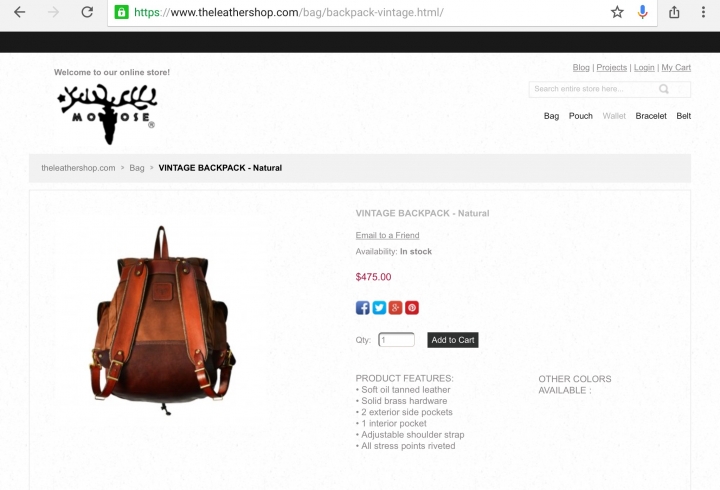Viewport: 720px width, 490px height.
Task: Open the share icon in browser toolbar
Action: pos(674,12)
